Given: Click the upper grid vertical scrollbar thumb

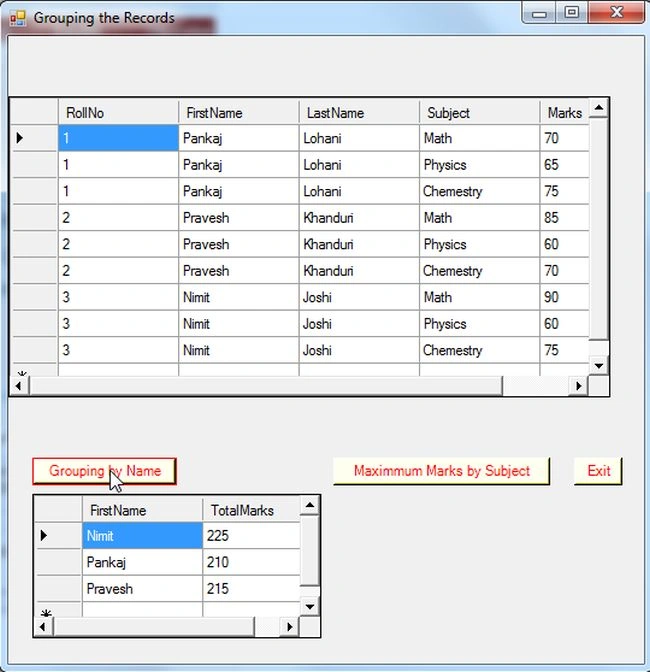Looking at the screenshot, I should [599, 229].
